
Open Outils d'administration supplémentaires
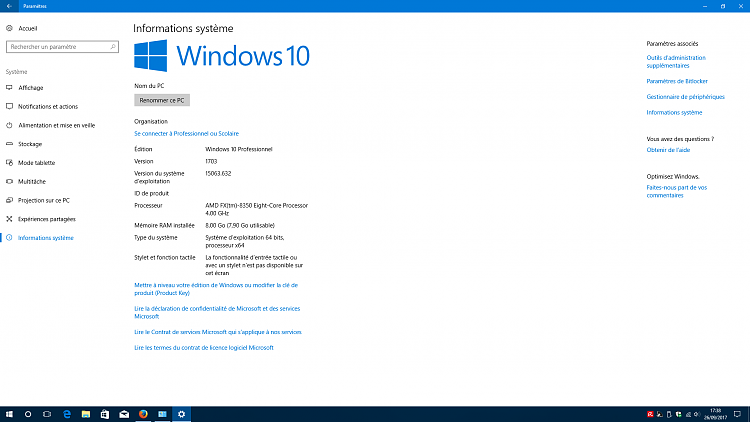(676, 62)
